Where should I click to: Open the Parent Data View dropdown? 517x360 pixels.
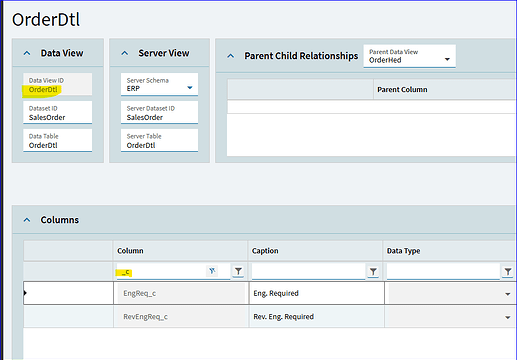tap(447, 59)
